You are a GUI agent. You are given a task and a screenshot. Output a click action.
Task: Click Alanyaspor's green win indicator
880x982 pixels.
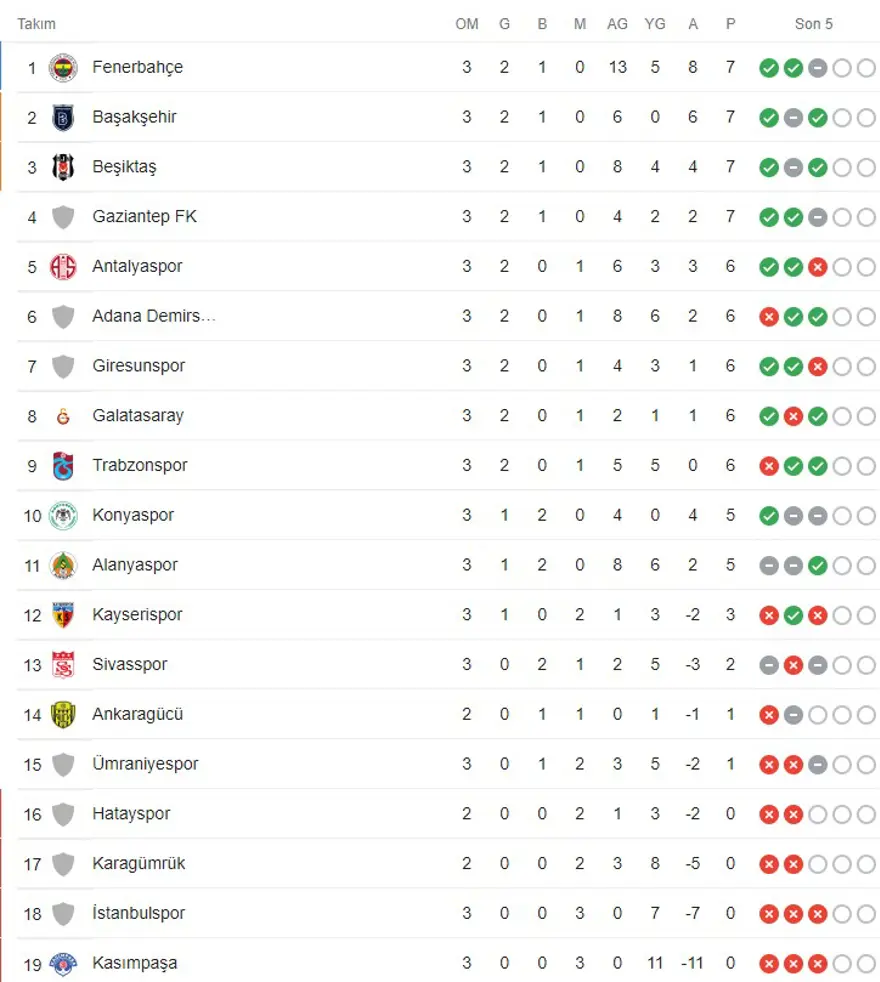(817, 565)
